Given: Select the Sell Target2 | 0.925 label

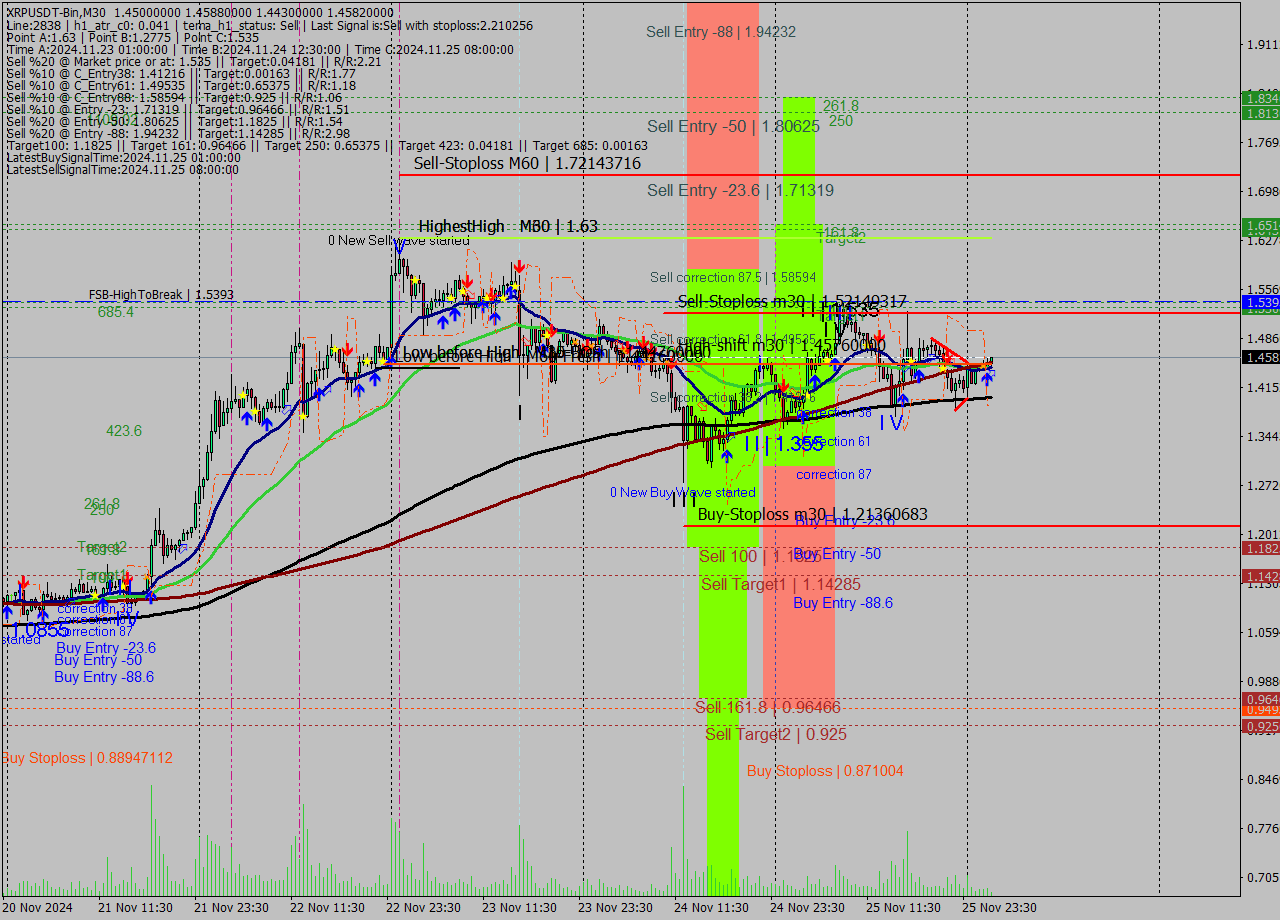Looking at the screenshot, I should click(776, 734).
